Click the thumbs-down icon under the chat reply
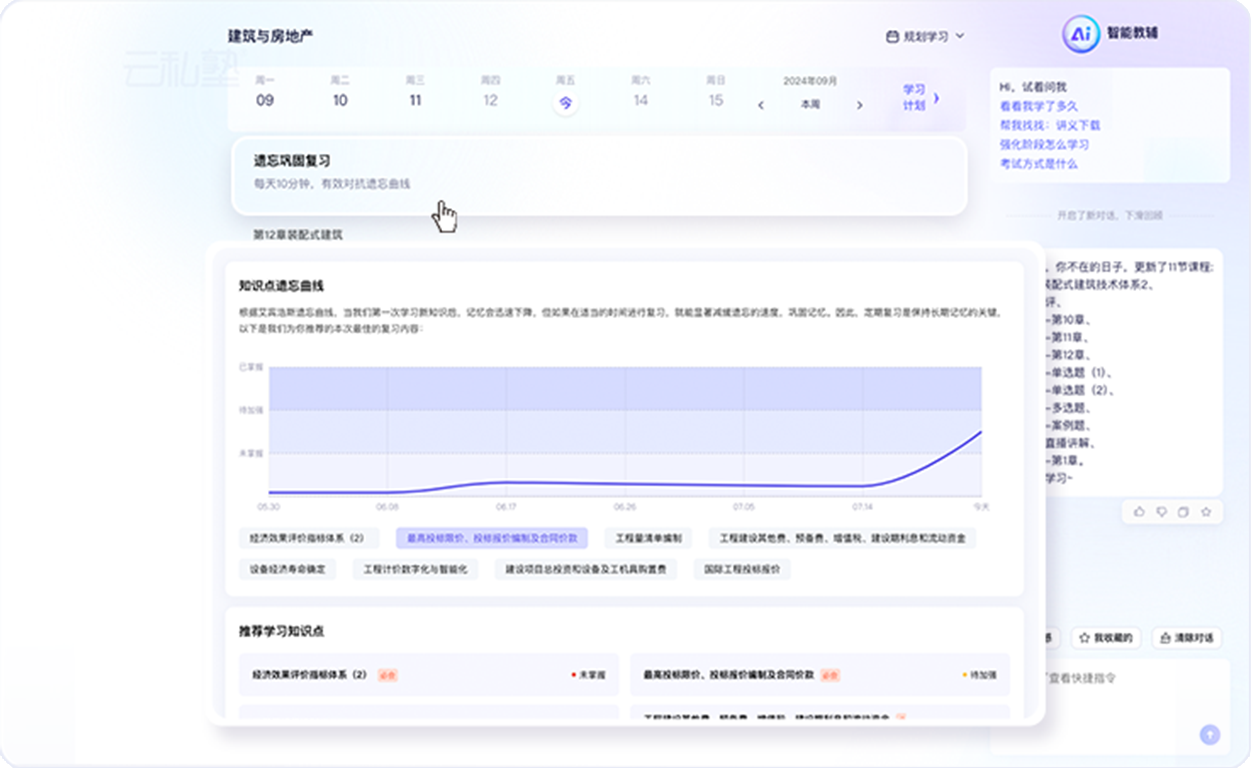The height and width of the screenshot is (768, 1252). [1161, 512]
